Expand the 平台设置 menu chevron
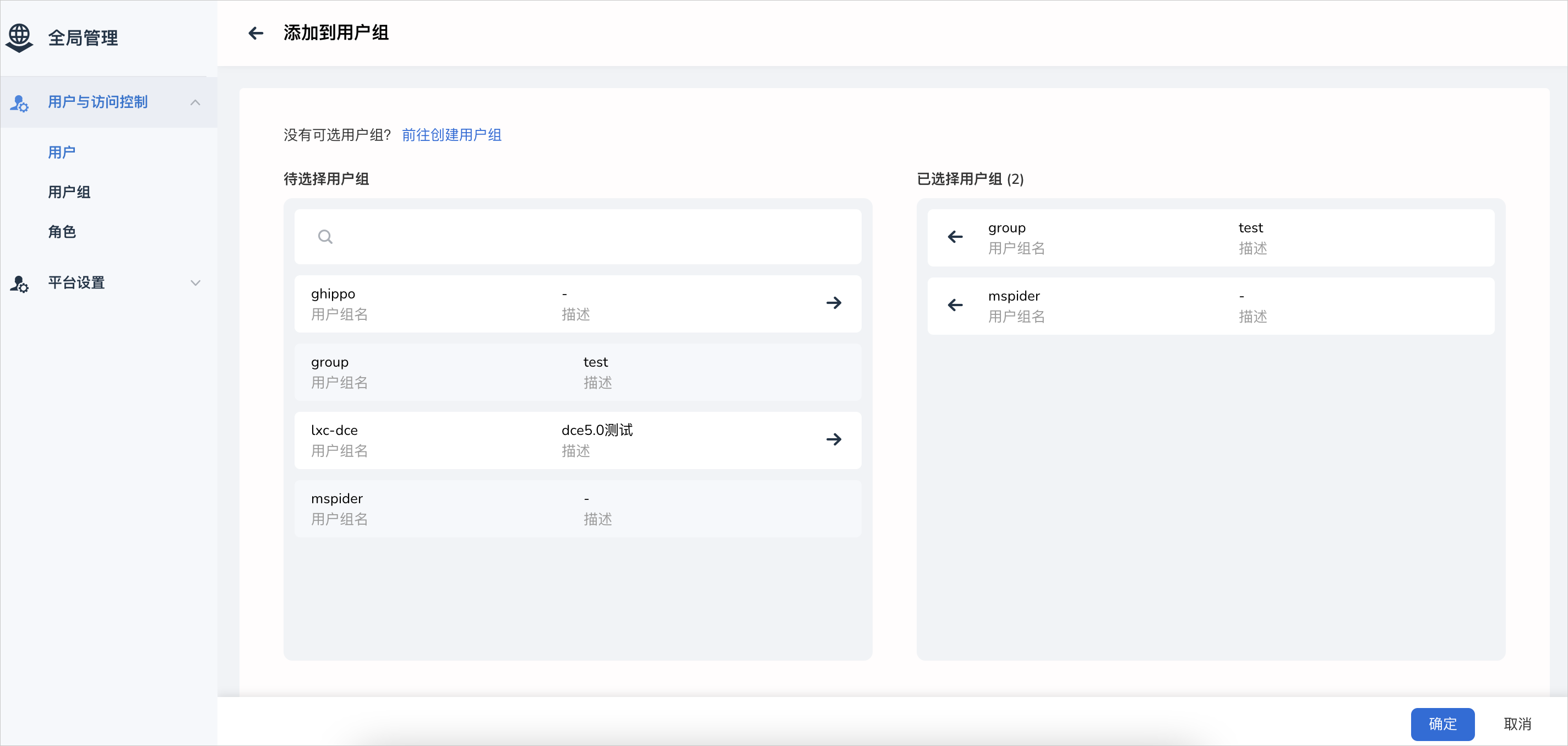 (195, 283)
